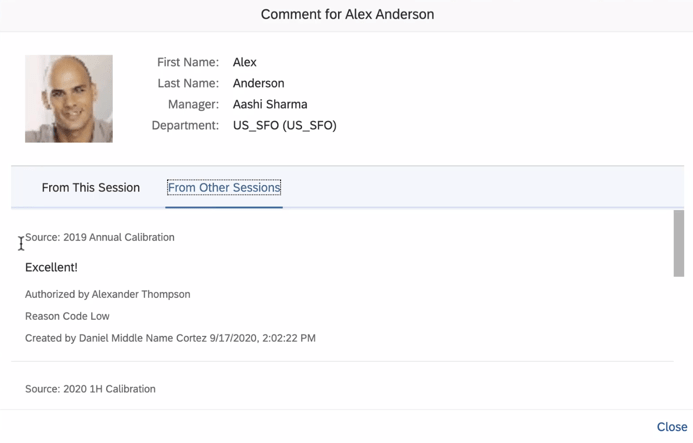Click the 'Created by Daniel Middle Name Cortez' line
Image resolution: width=693 pixels, height=443 pixels.
[x=170, y=338]
